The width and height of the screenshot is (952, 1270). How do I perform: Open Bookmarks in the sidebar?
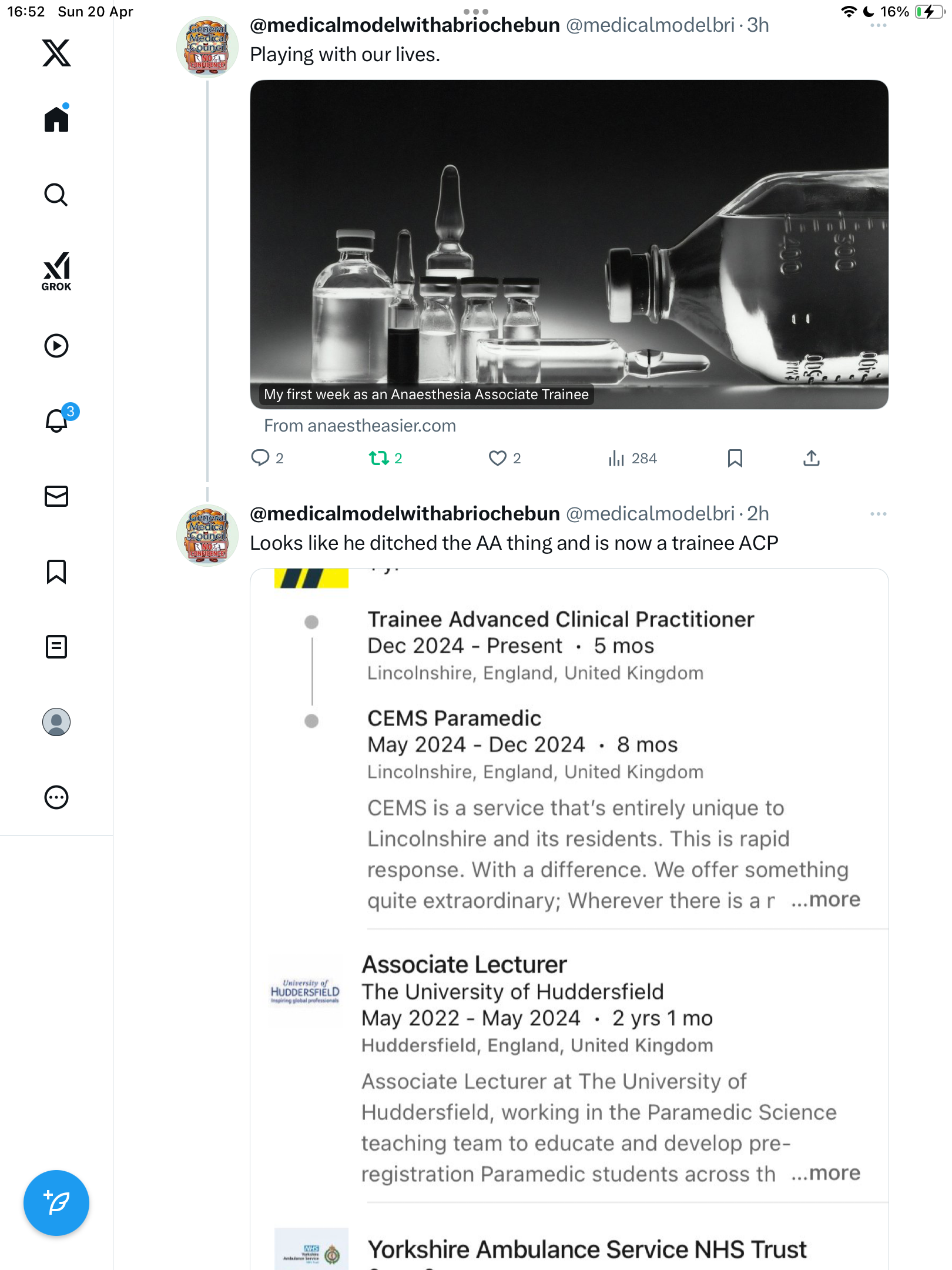(x=56, y=571)
